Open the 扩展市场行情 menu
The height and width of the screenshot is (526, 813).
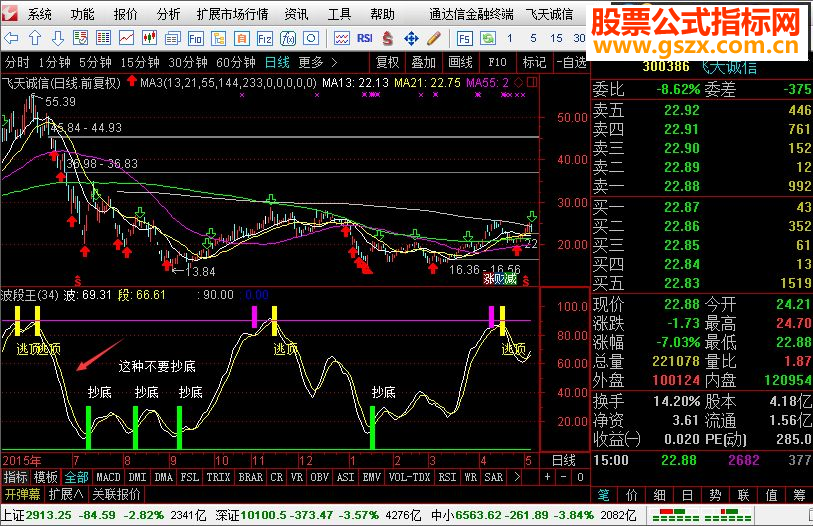(x=232, y=14)
